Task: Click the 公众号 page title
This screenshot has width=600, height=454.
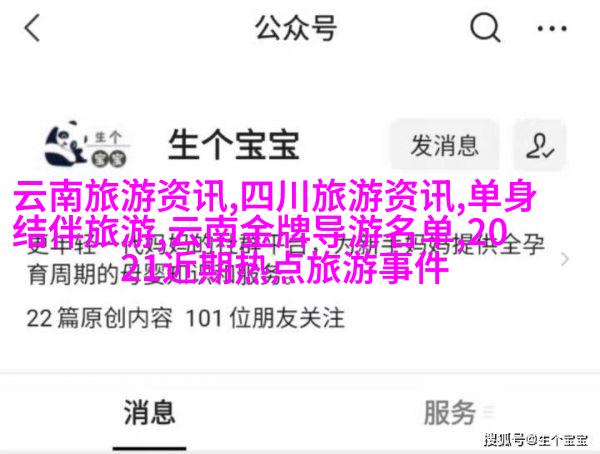Action: [296, 28]
